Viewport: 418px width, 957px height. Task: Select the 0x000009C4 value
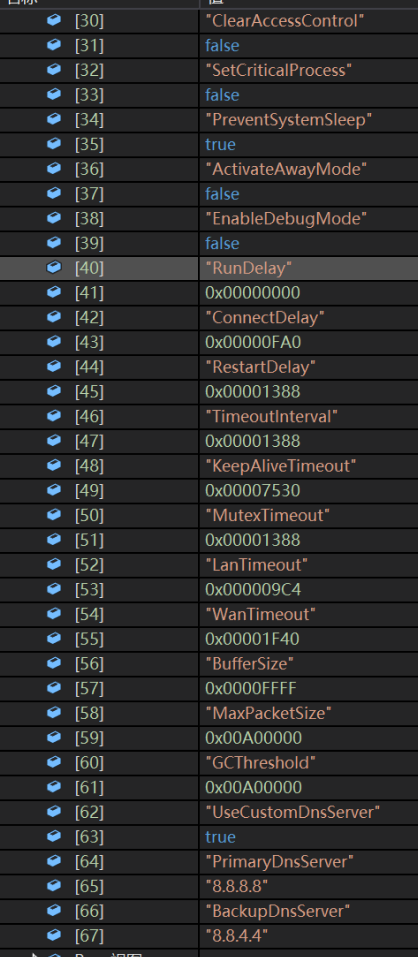click(x=253, y=590)
